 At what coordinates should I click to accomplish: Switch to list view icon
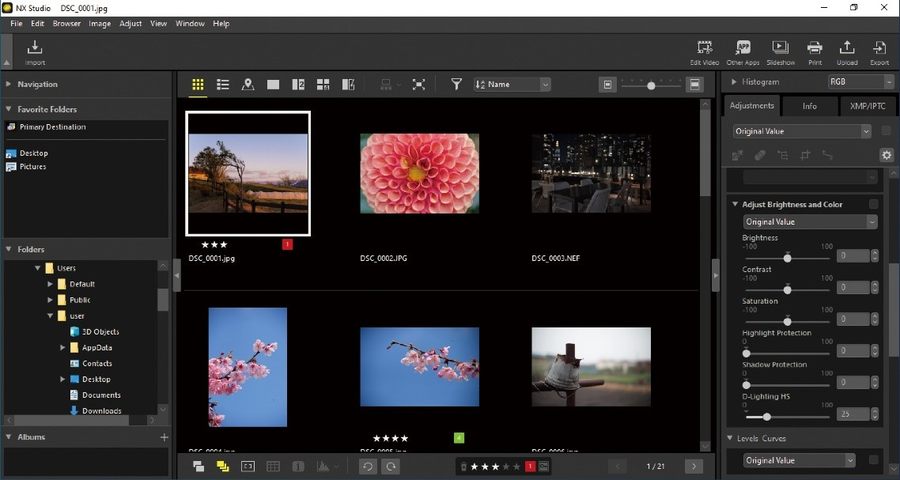[223, 85]
